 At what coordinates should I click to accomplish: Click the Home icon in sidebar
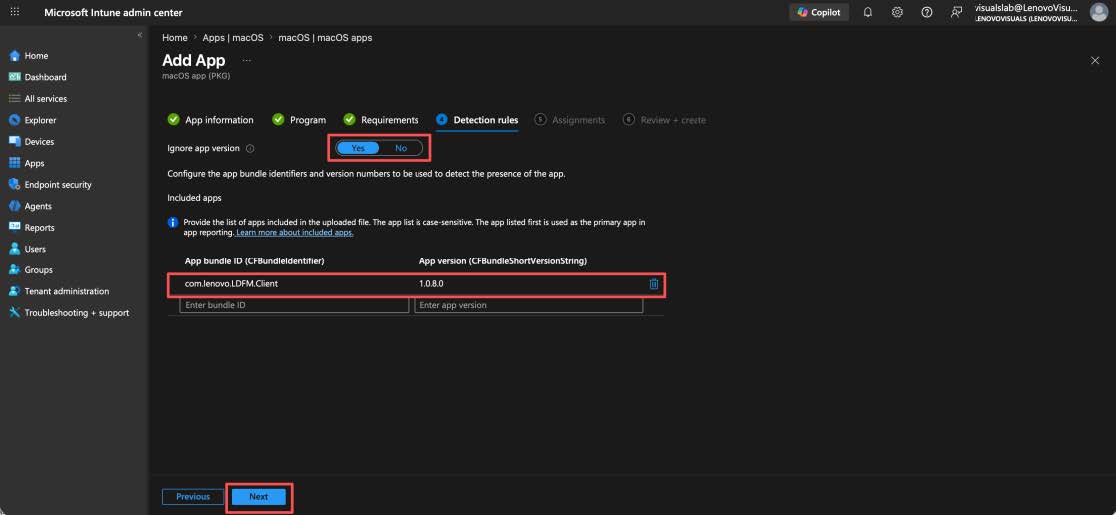[x=14, y=55]
